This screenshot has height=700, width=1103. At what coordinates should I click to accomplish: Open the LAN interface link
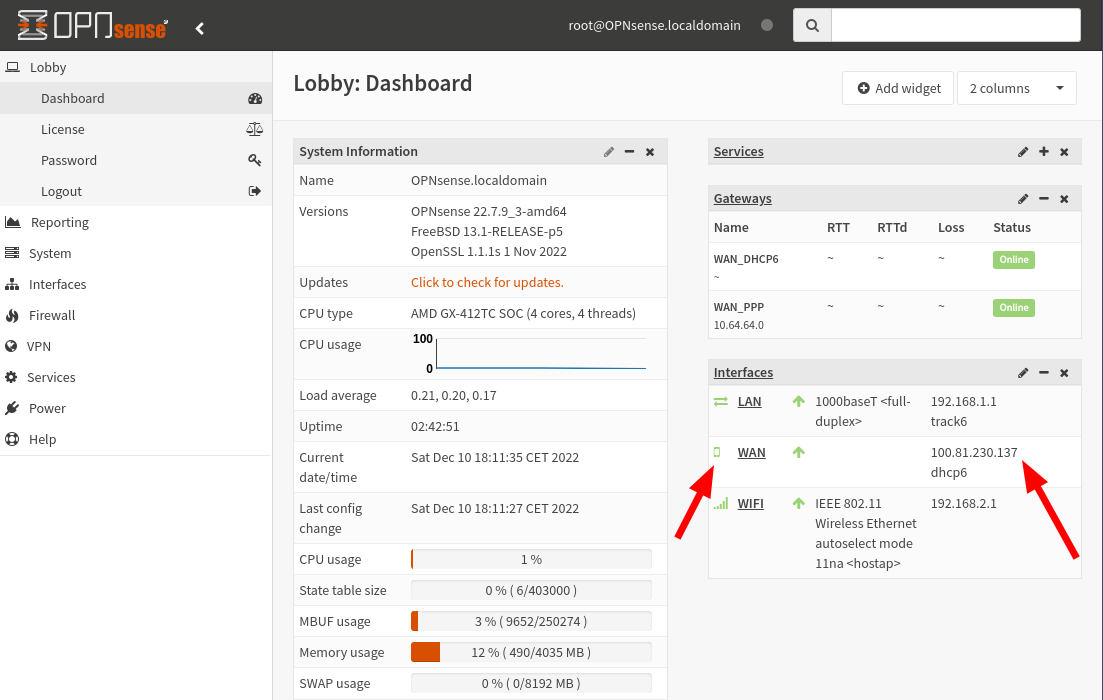(749, 402)
